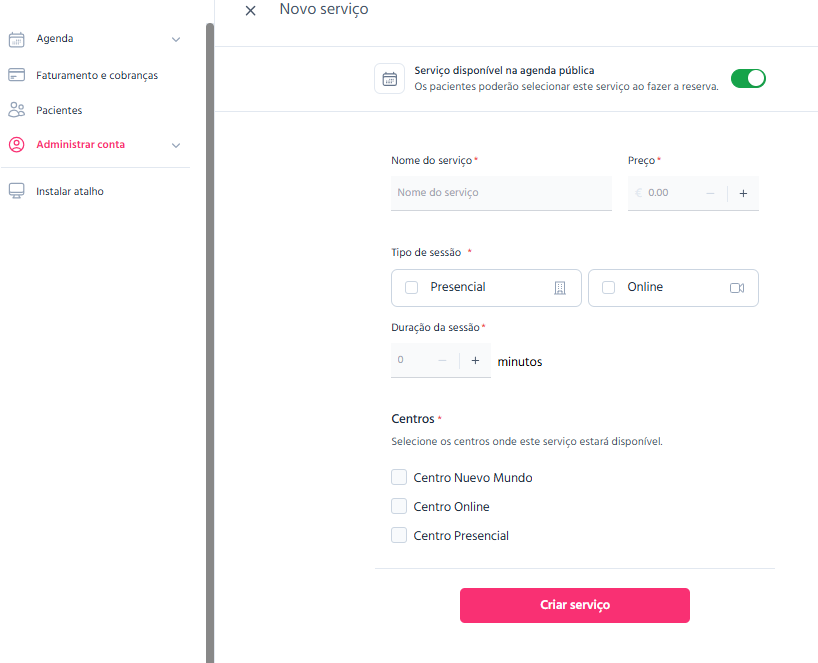Check the Presencial session type checkbox
This screenshot has height=663, width=818.
point(412,287)
